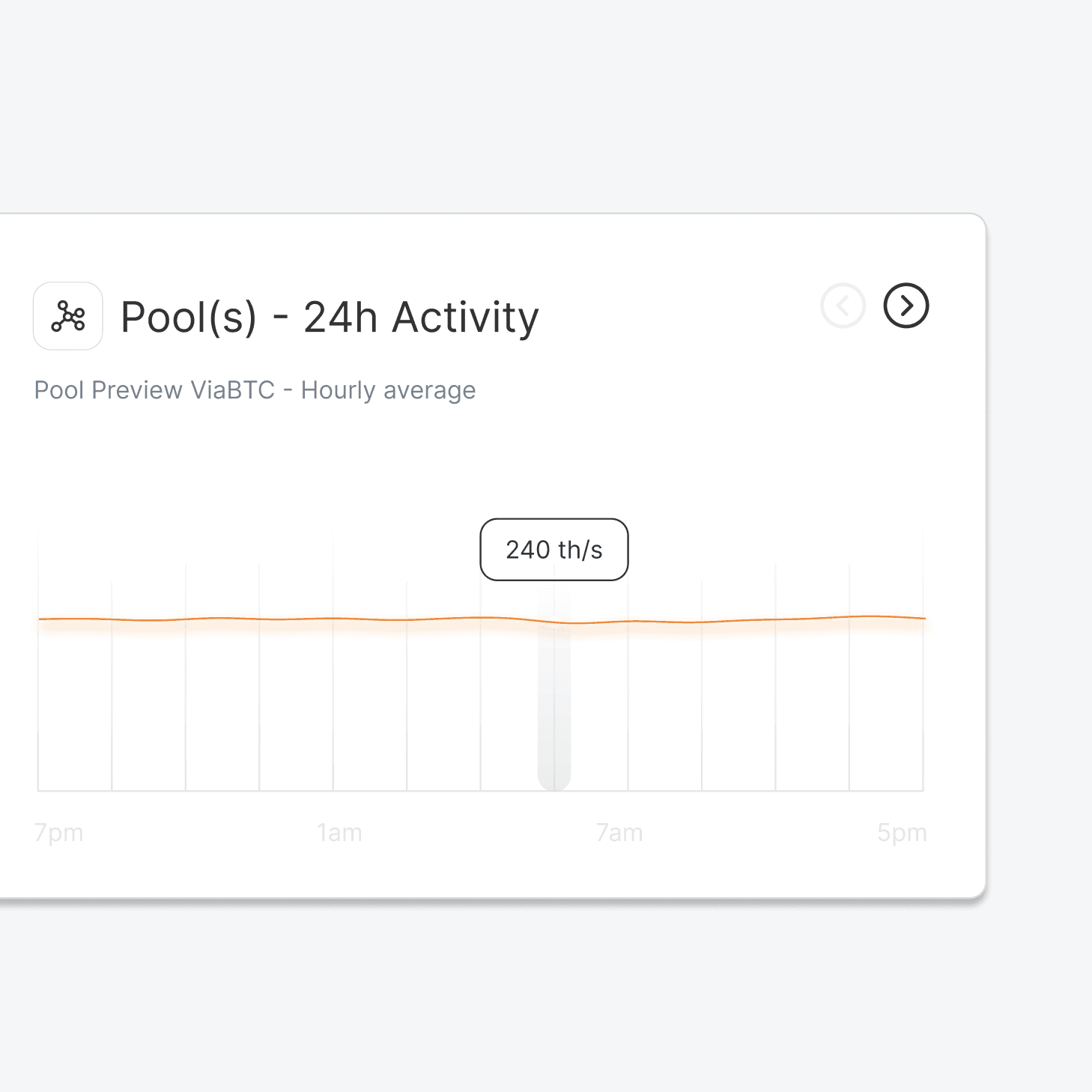The image size is (1092, 1092).
Task: Click the 240 th/s tooltip bubble
Action: click(x=554, y=550)
